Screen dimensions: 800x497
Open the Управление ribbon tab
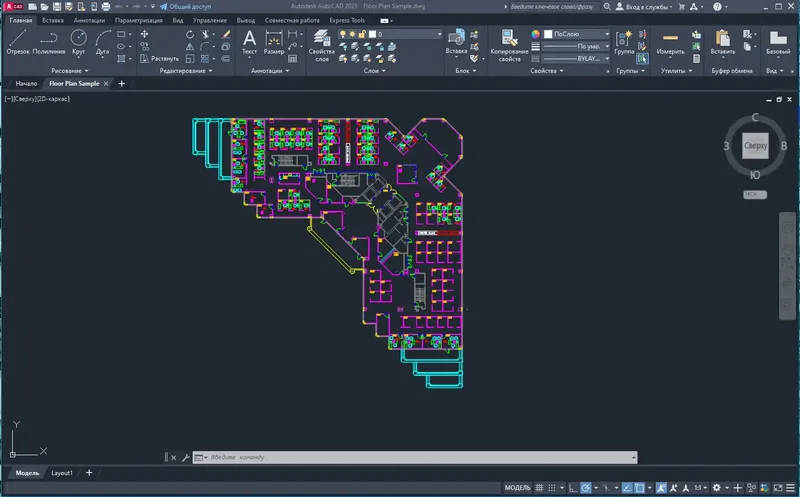point(210,20)
